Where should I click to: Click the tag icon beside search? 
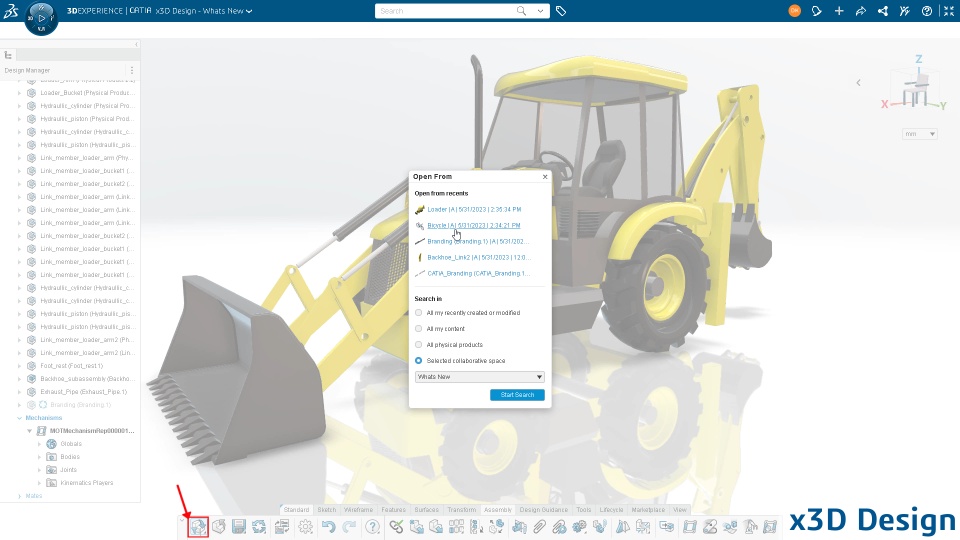point(561,11)
